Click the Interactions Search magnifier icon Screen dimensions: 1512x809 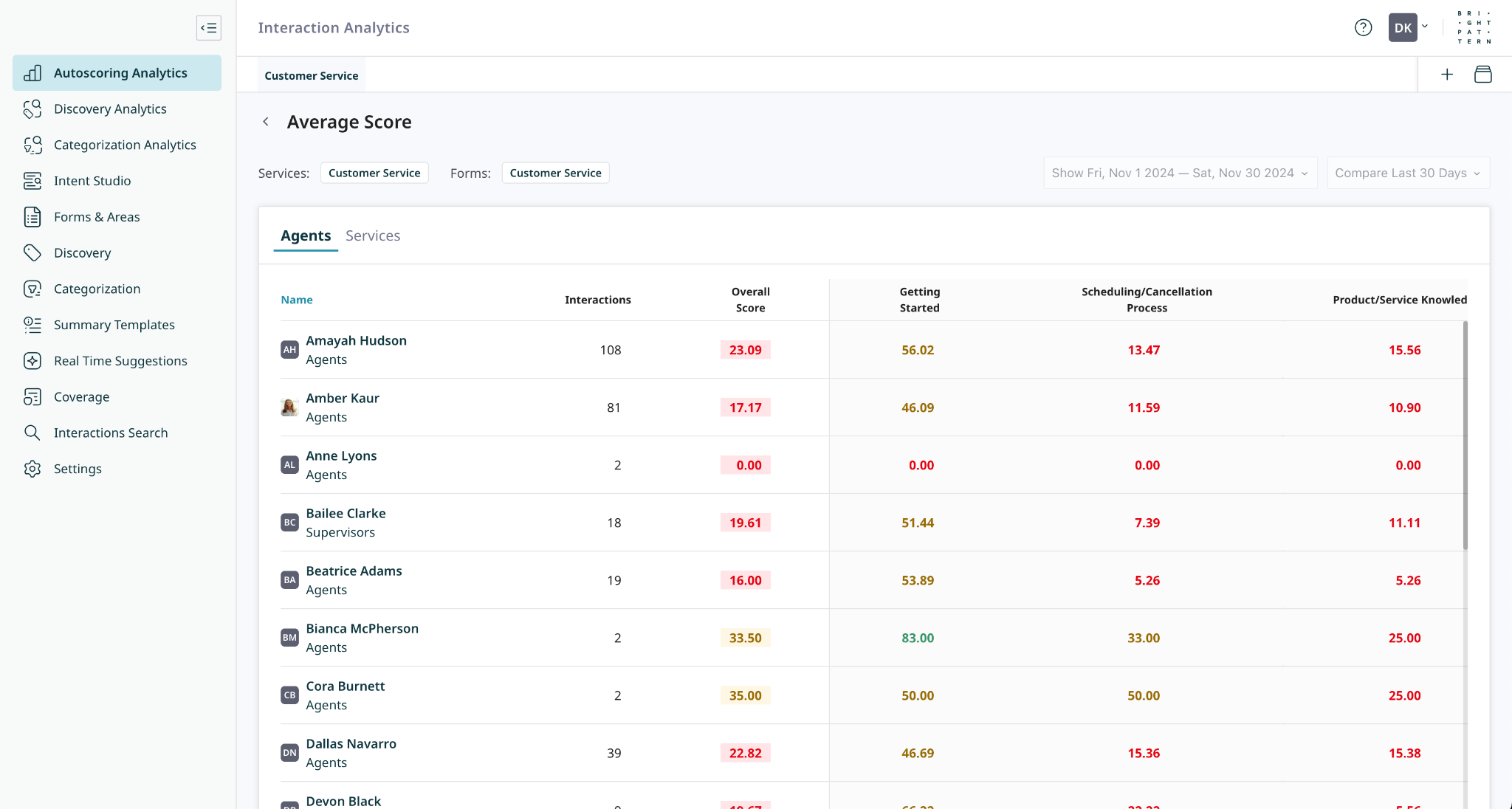(x=32, y=433)
